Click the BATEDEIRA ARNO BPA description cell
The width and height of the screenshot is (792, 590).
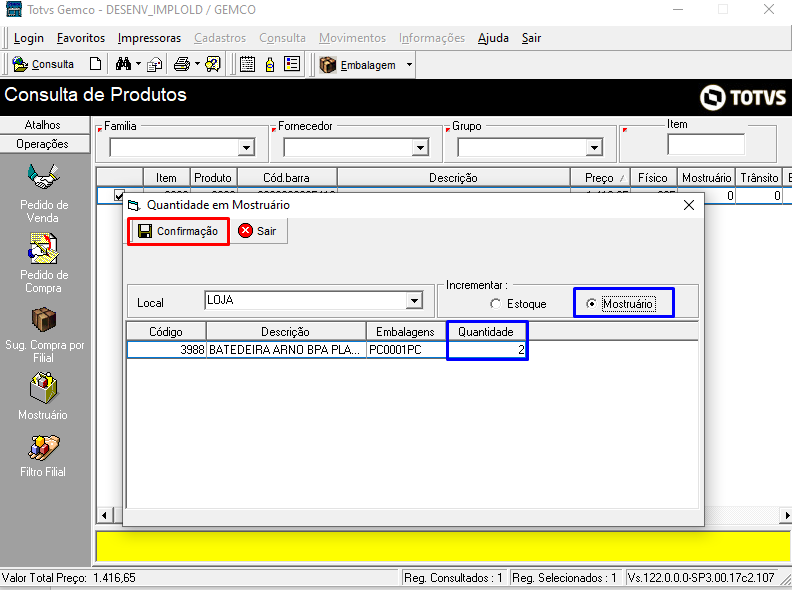point(286,350)
